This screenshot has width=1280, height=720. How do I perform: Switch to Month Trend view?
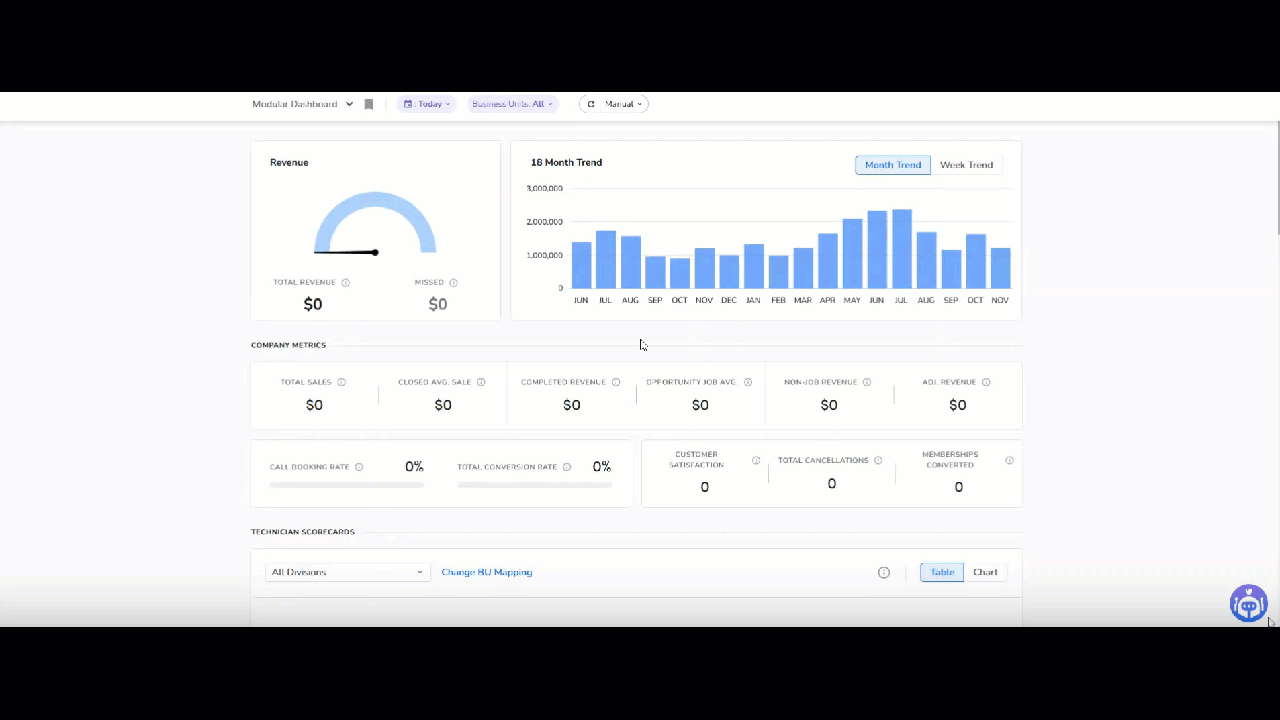pos(893,165)
